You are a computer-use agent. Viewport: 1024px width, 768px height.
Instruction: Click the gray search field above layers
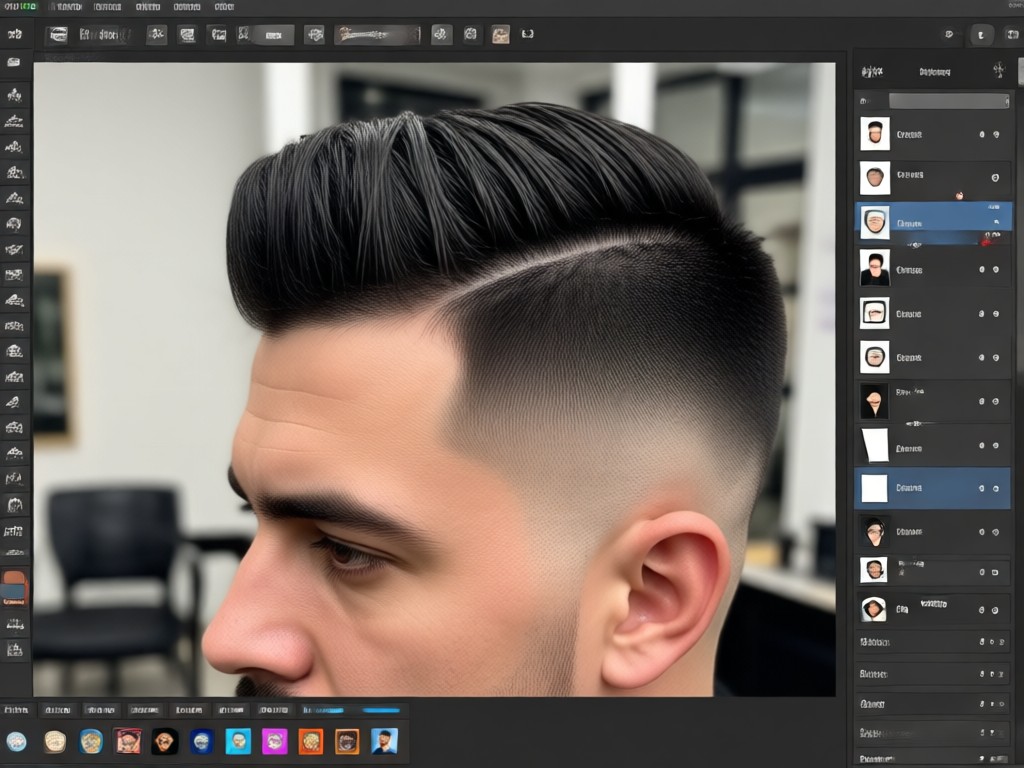point(949,101)
